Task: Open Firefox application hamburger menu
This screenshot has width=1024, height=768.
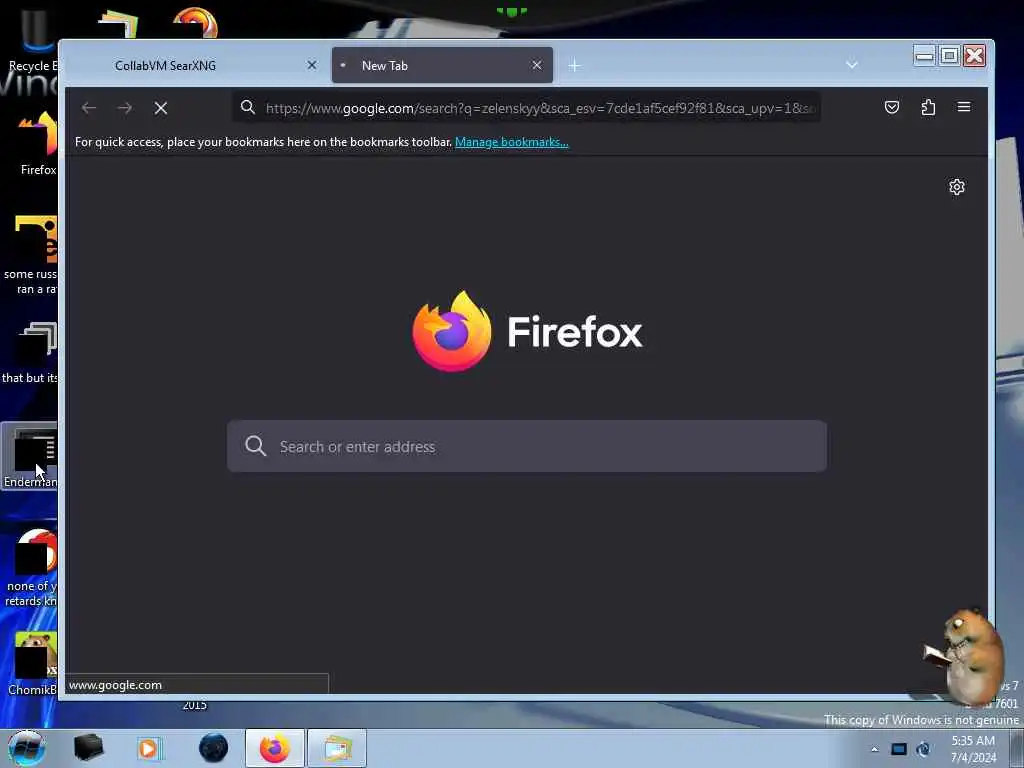Action: tap(964, 107)
